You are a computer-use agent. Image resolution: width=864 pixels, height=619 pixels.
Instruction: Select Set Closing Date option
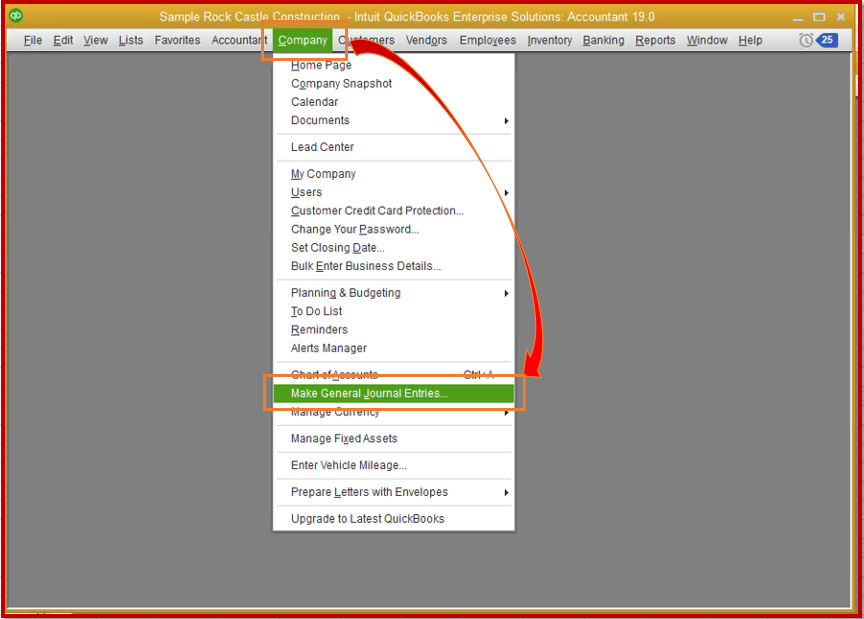(x=394, y=247)
